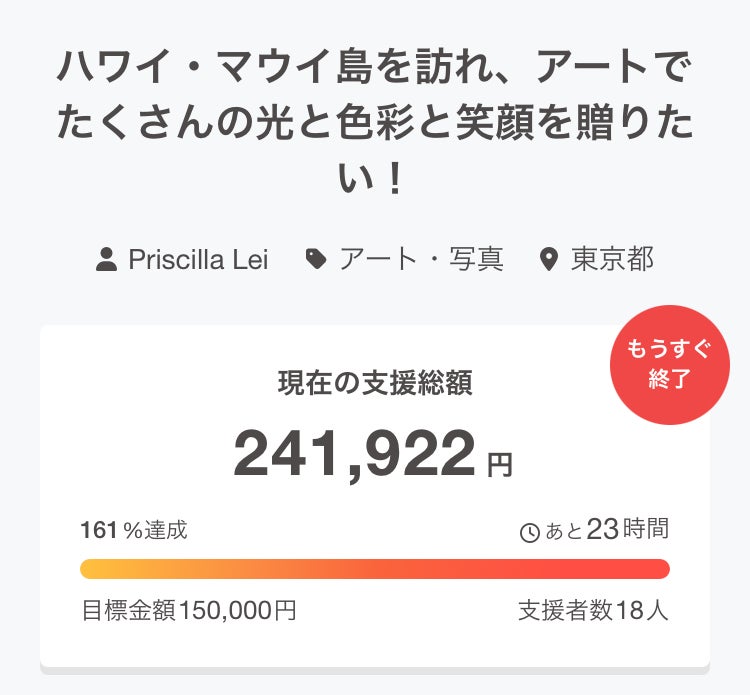750x695 pixels.
Task: Click the orange midpoint of the progress bar
Action: click(375, 569)
